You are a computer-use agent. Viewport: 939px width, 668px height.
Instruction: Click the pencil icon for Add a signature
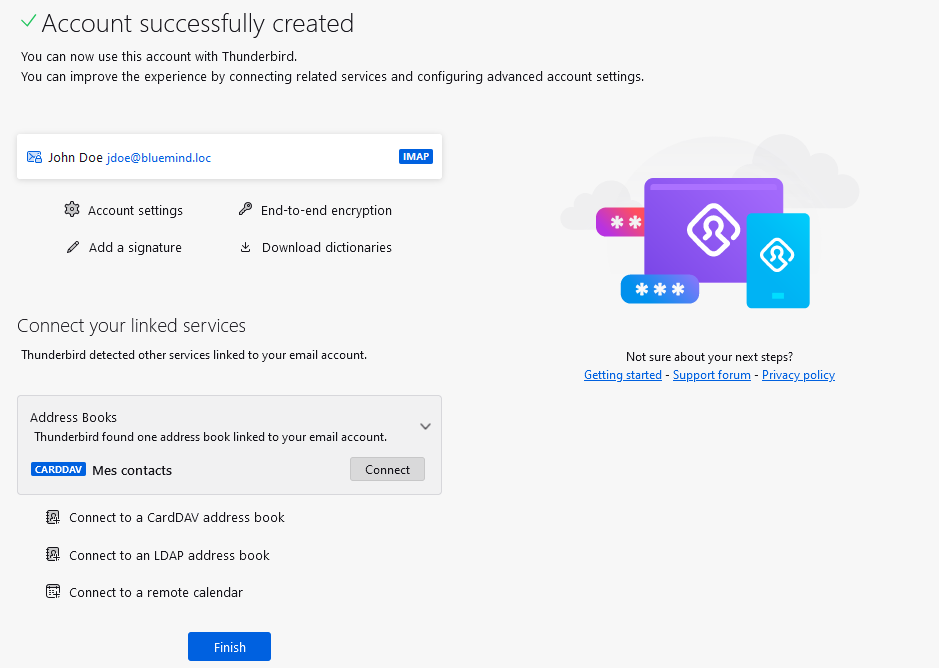point(72,247)
